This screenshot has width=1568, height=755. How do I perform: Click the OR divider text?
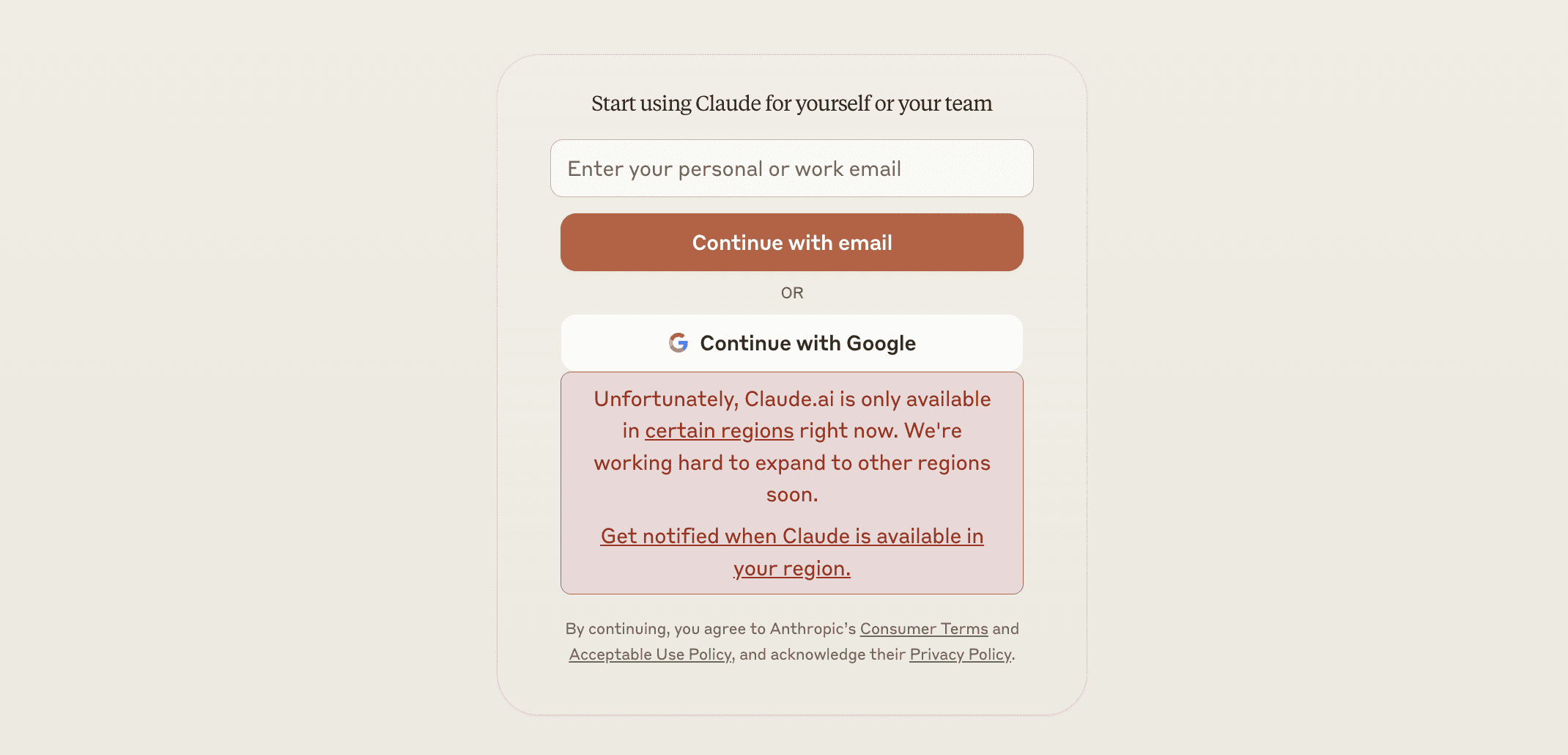click(792, 292)
